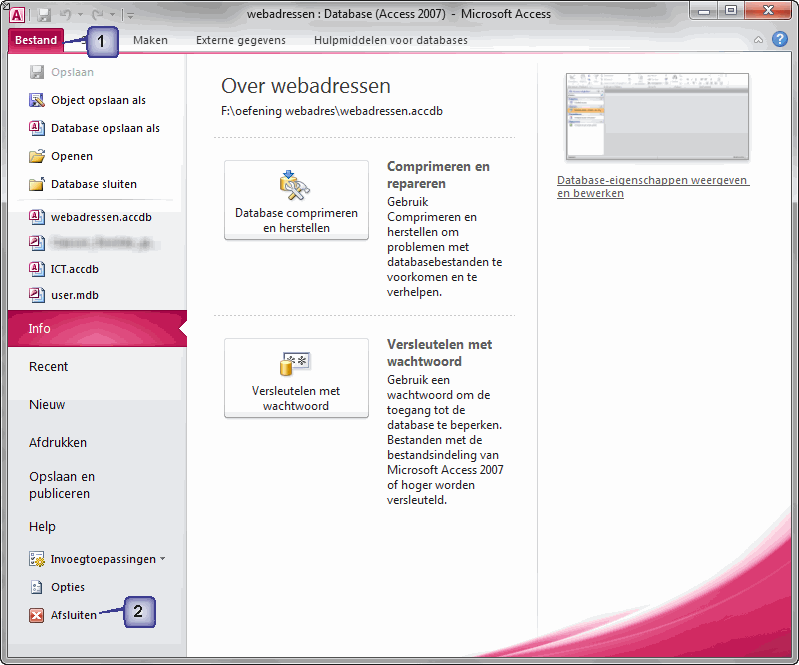Viewport: 799px width, 665px height.
Task: Maximize the Access window
Action: coord(731,11)
